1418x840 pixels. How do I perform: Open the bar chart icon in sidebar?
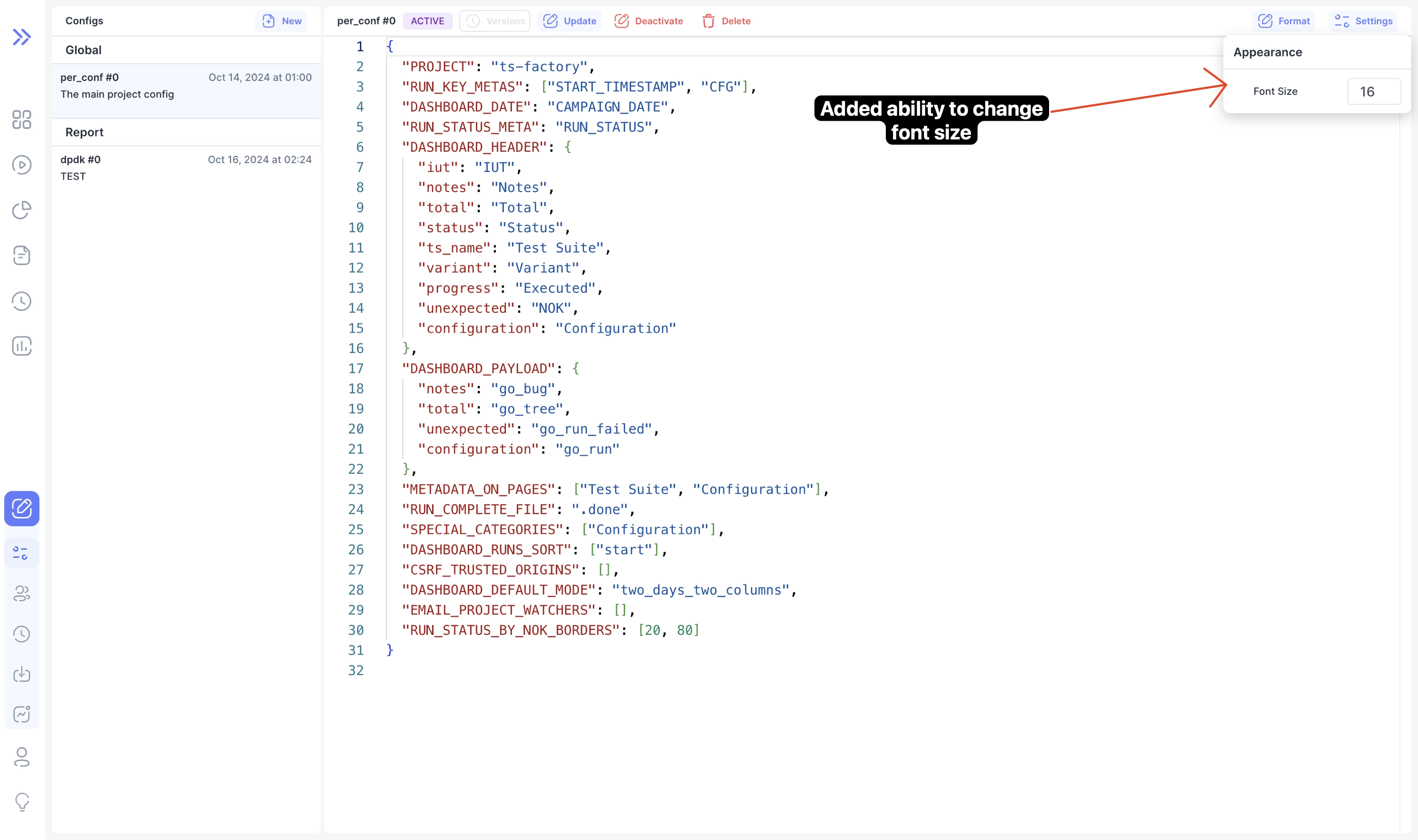(x=22, y=346)
